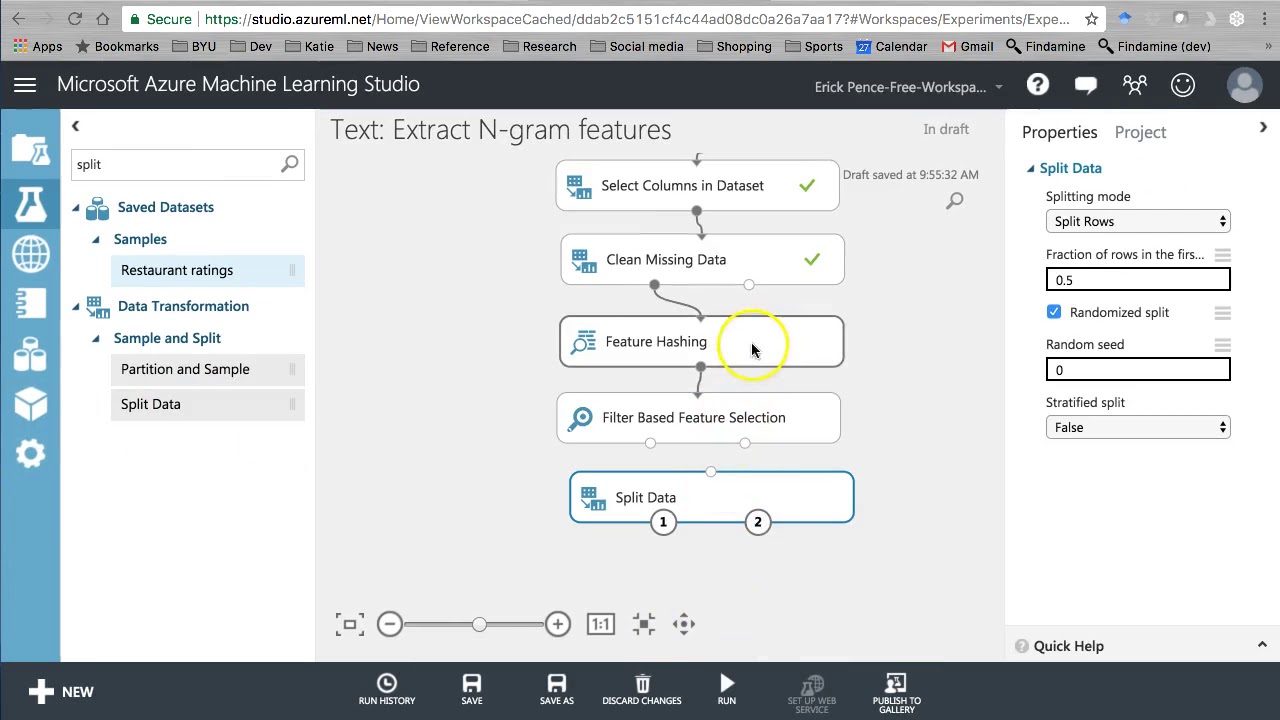Viewport: 1280px width, 720px height.
Task: Open the feedback chat bubble icon
Action: pyautogui.click(x=1085, y=86)
